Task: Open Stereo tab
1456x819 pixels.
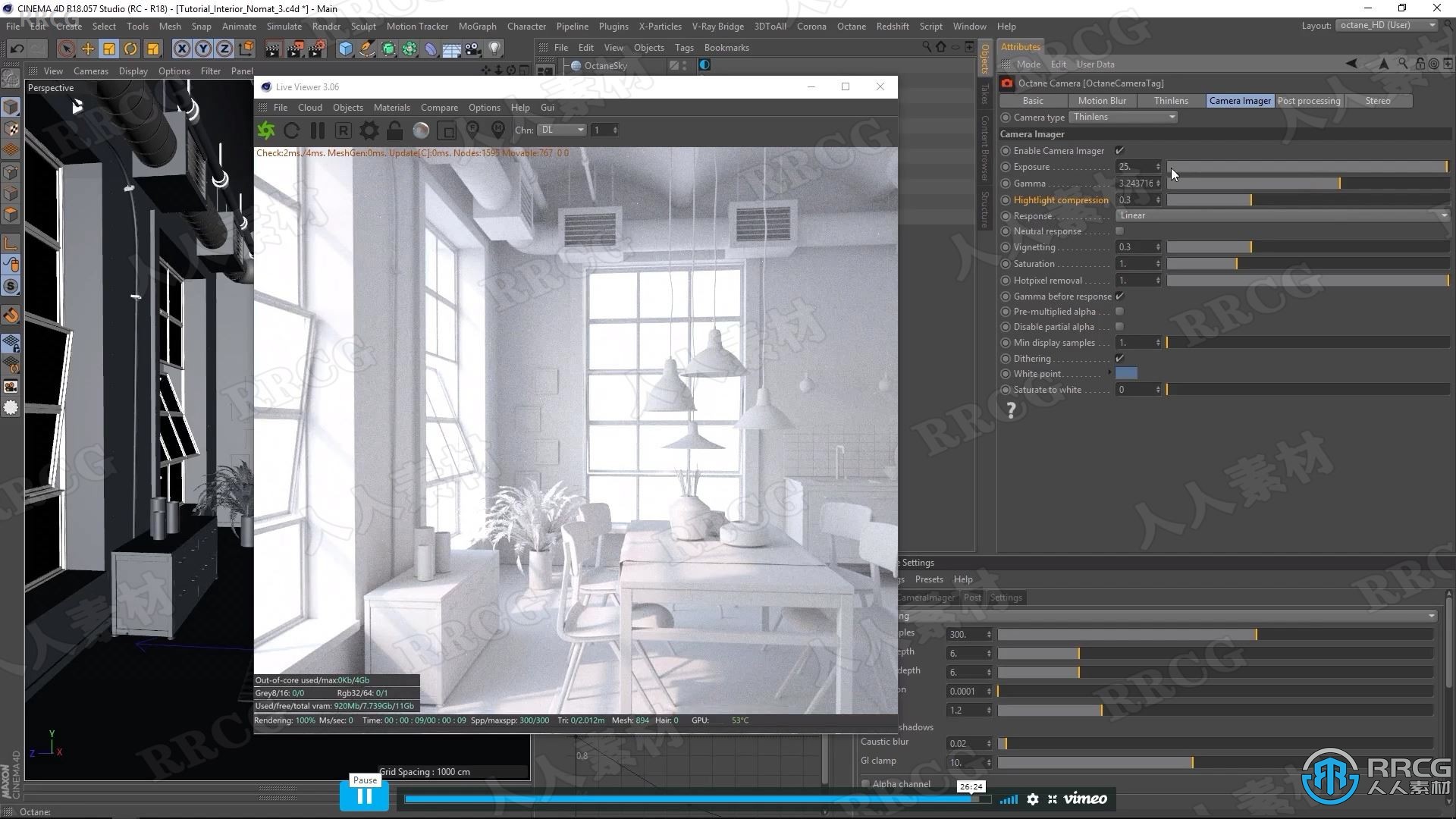Action: pos(1378,101)
